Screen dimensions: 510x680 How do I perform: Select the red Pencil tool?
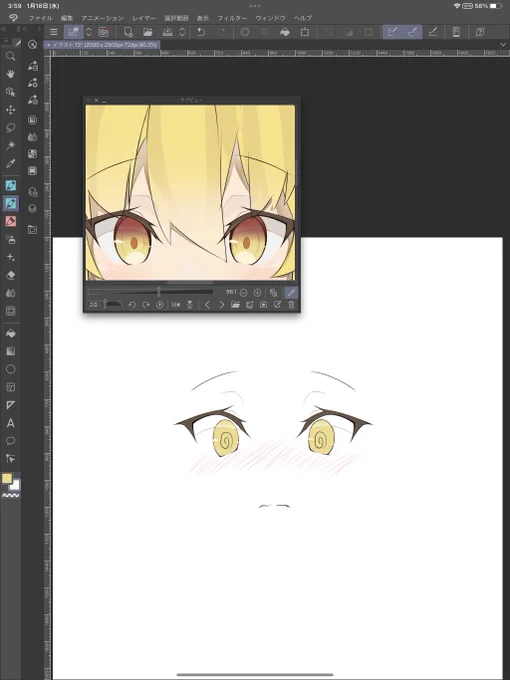click(11, 221)
